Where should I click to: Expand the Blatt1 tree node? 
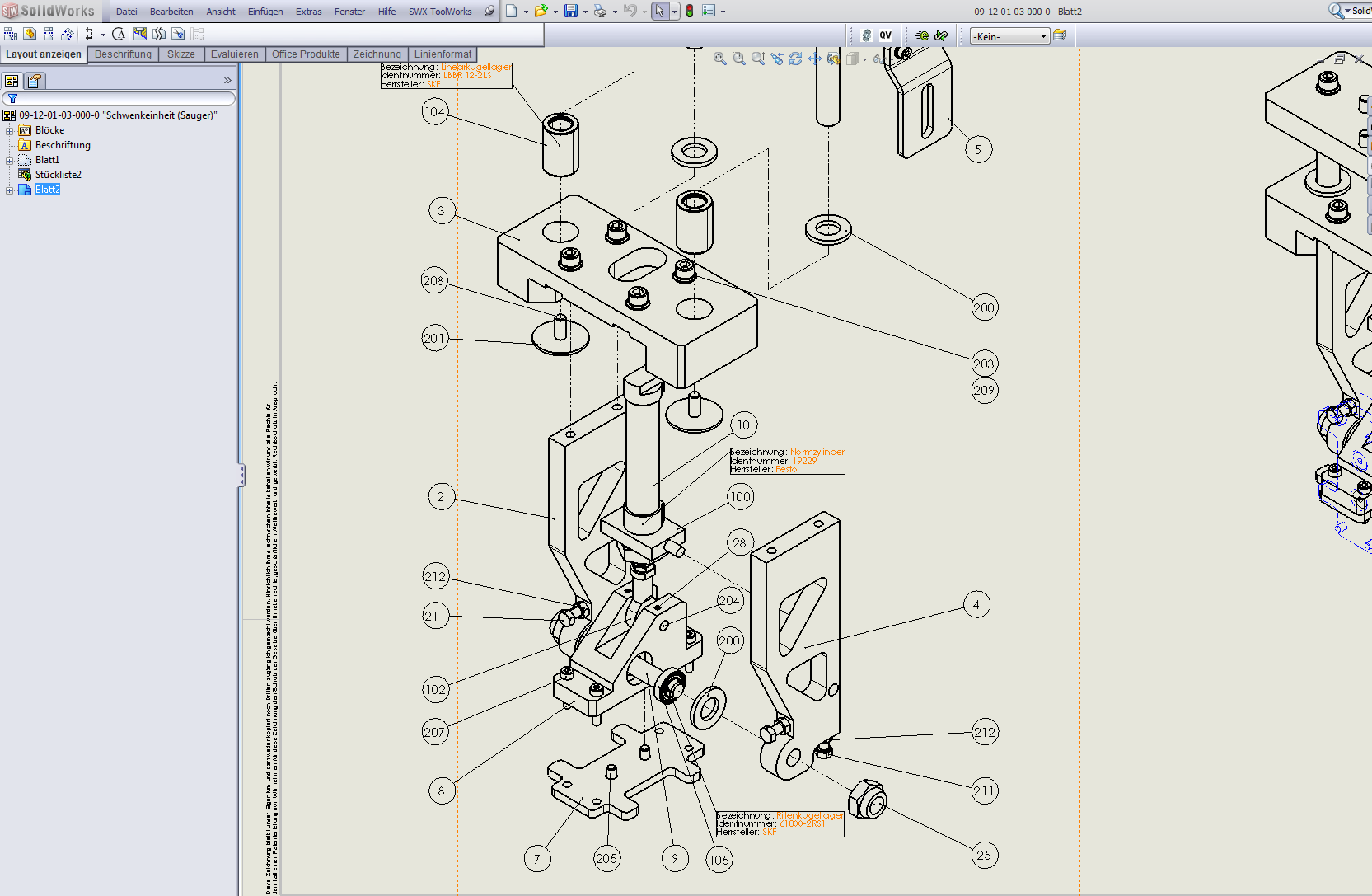click(10, 161)
